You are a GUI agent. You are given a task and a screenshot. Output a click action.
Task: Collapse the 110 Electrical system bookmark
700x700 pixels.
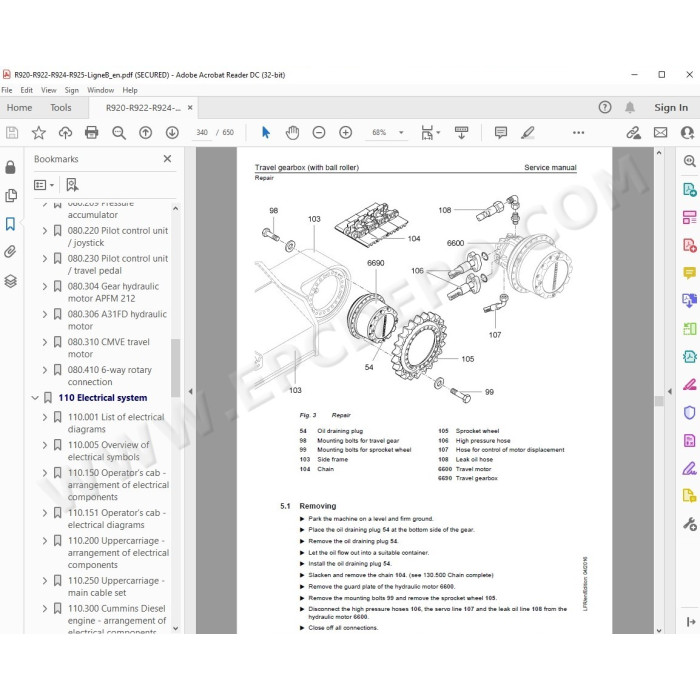point(35,397)
